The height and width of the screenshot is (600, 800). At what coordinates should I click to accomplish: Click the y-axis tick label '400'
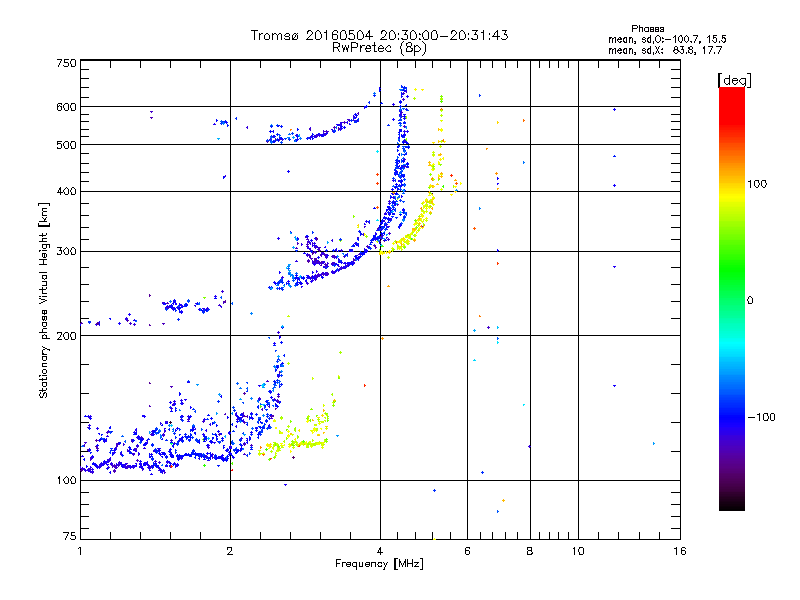67,191
